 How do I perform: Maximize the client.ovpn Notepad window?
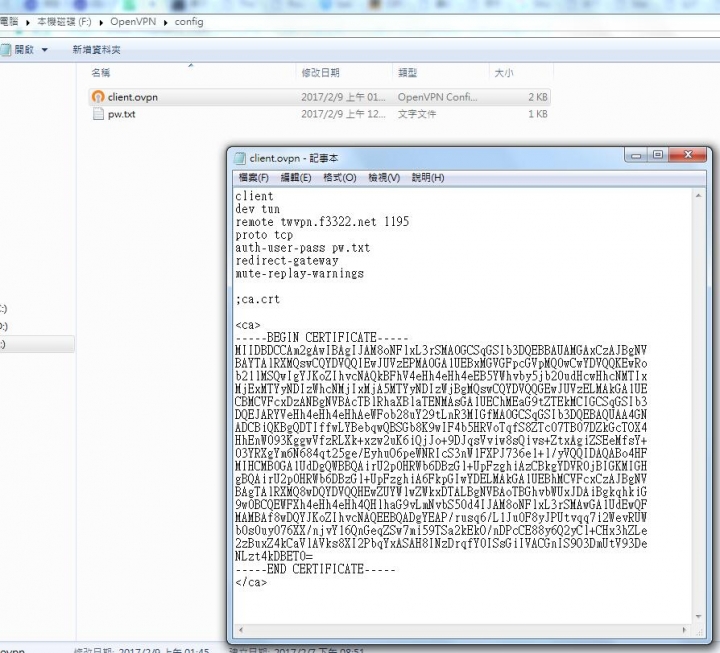[x=658, y=155]
